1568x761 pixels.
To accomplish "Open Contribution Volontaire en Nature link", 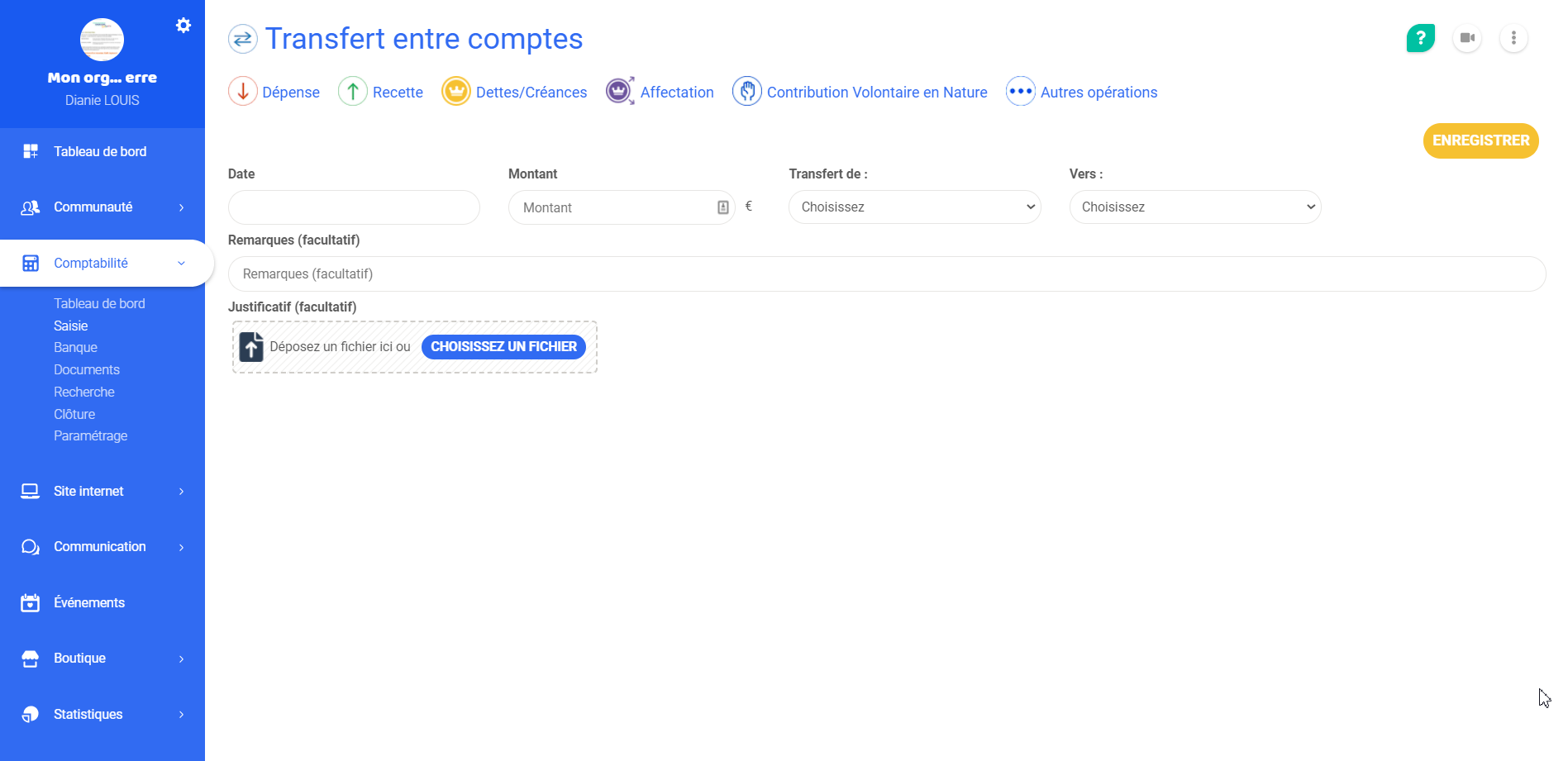I will pos(876,93).
